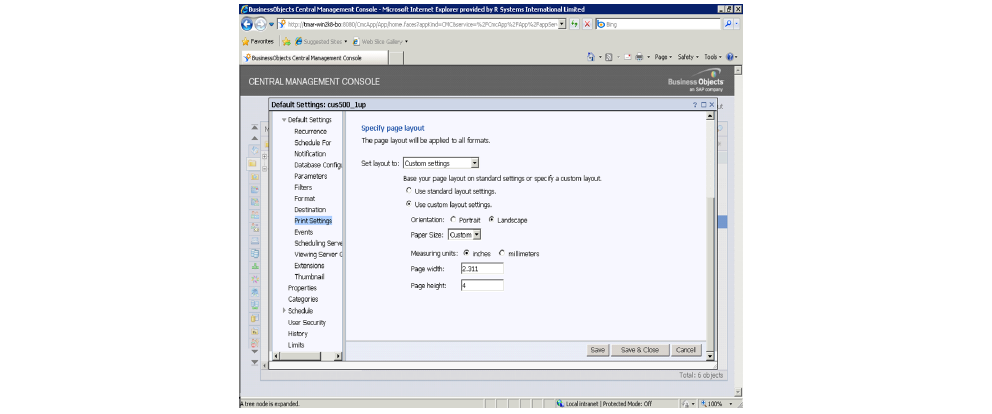Click the refresh page icon
Screen dimensions: 992x414
click(x=574, y=23)
